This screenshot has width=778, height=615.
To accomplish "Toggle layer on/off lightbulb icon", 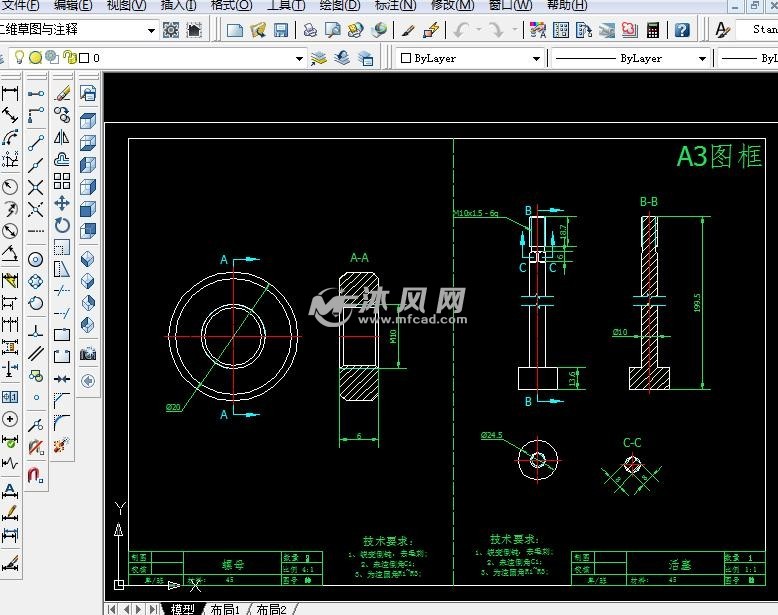I will [19, 58].
